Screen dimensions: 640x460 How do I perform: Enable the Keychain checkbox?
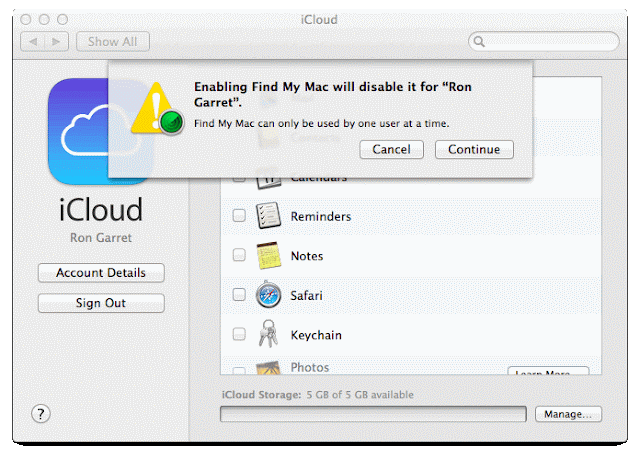[x=239, y=334]
